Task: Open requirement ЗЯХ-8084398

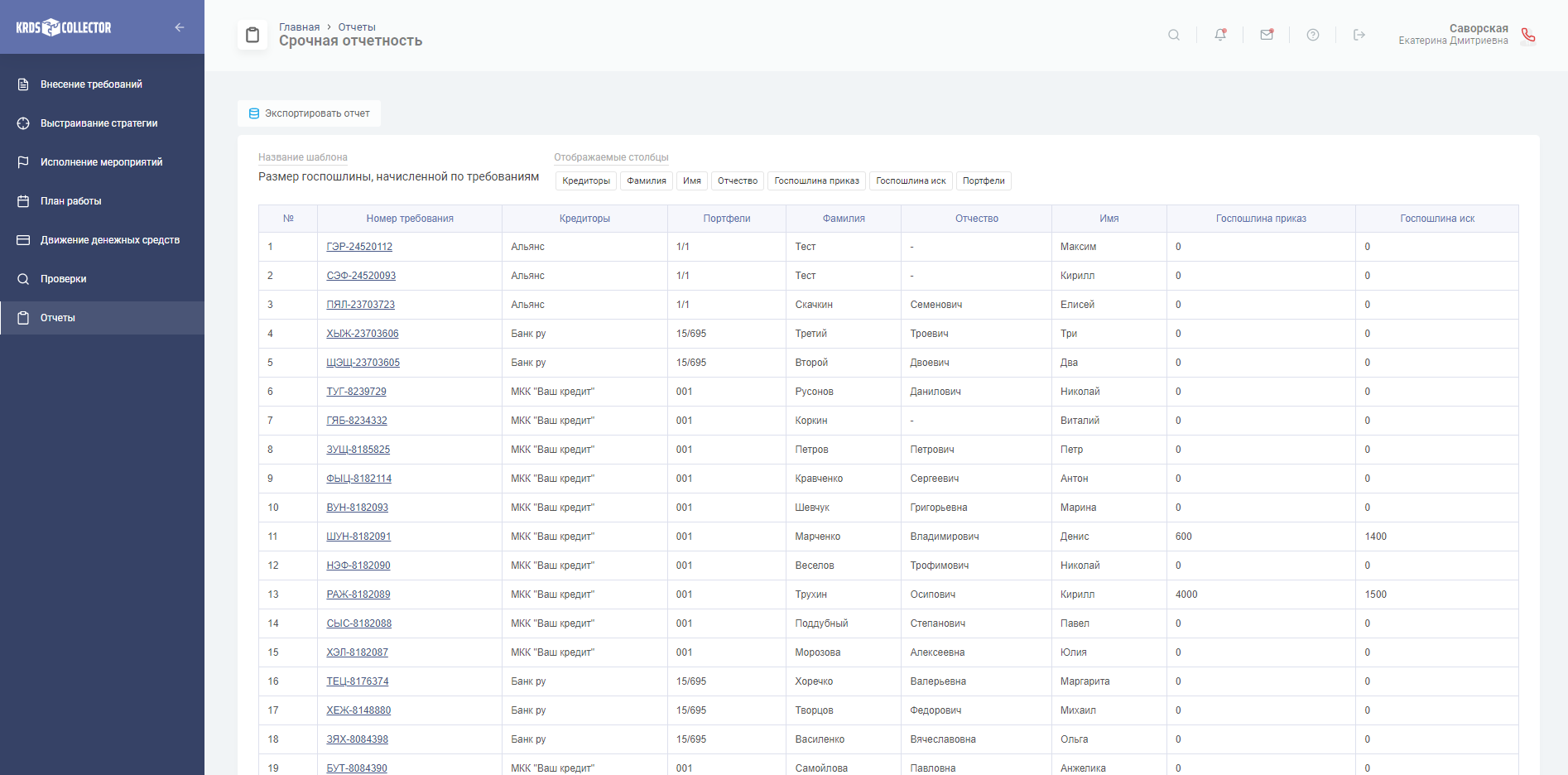Action: [357, 739]
